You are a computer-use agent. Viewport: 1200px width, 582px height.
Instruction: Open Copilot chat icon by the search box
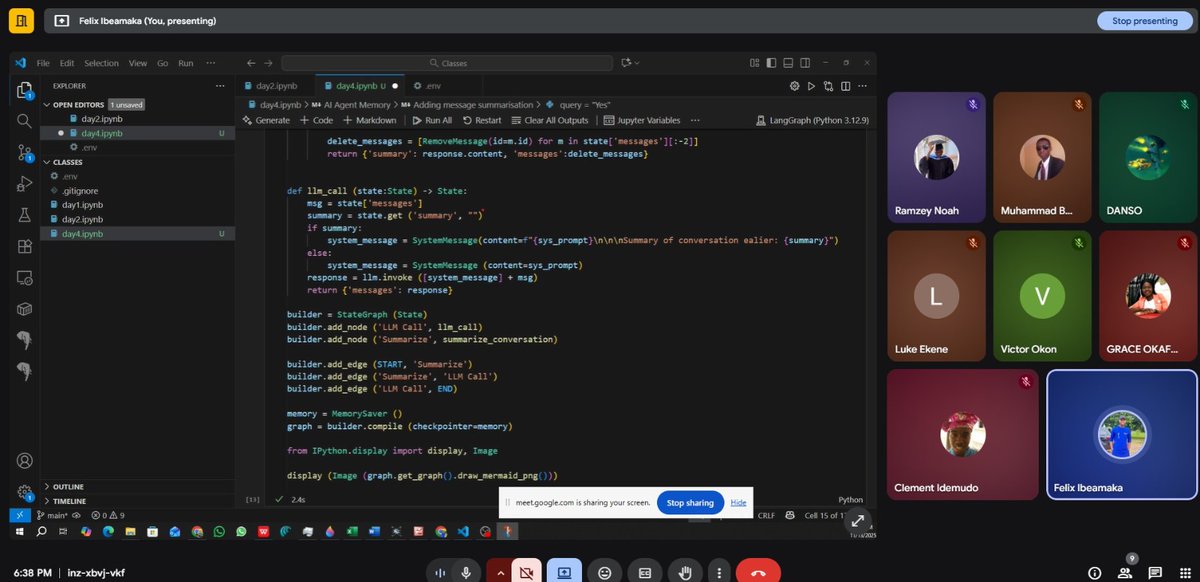626,62
